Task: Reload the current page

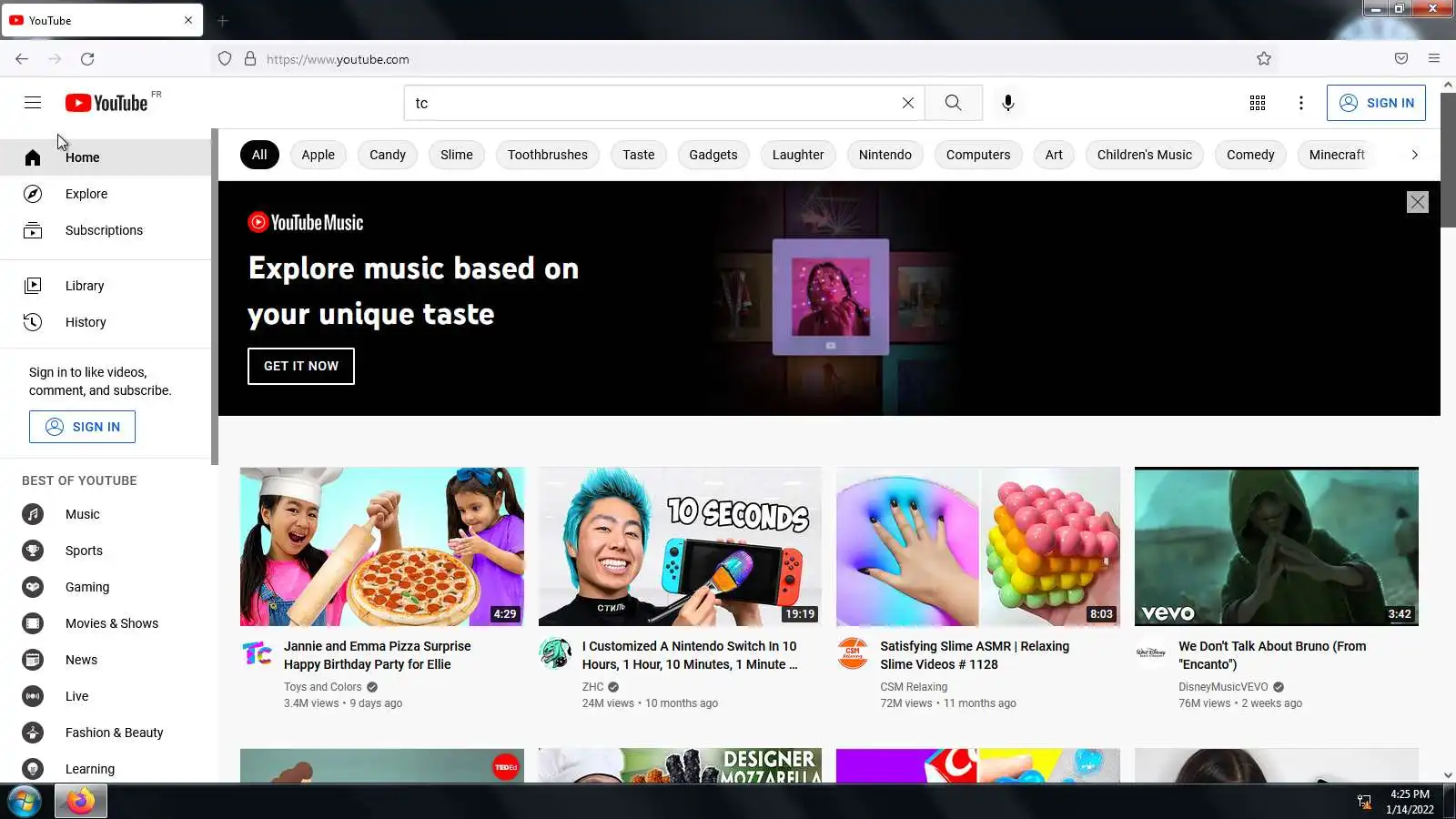Action: point(87,59)
